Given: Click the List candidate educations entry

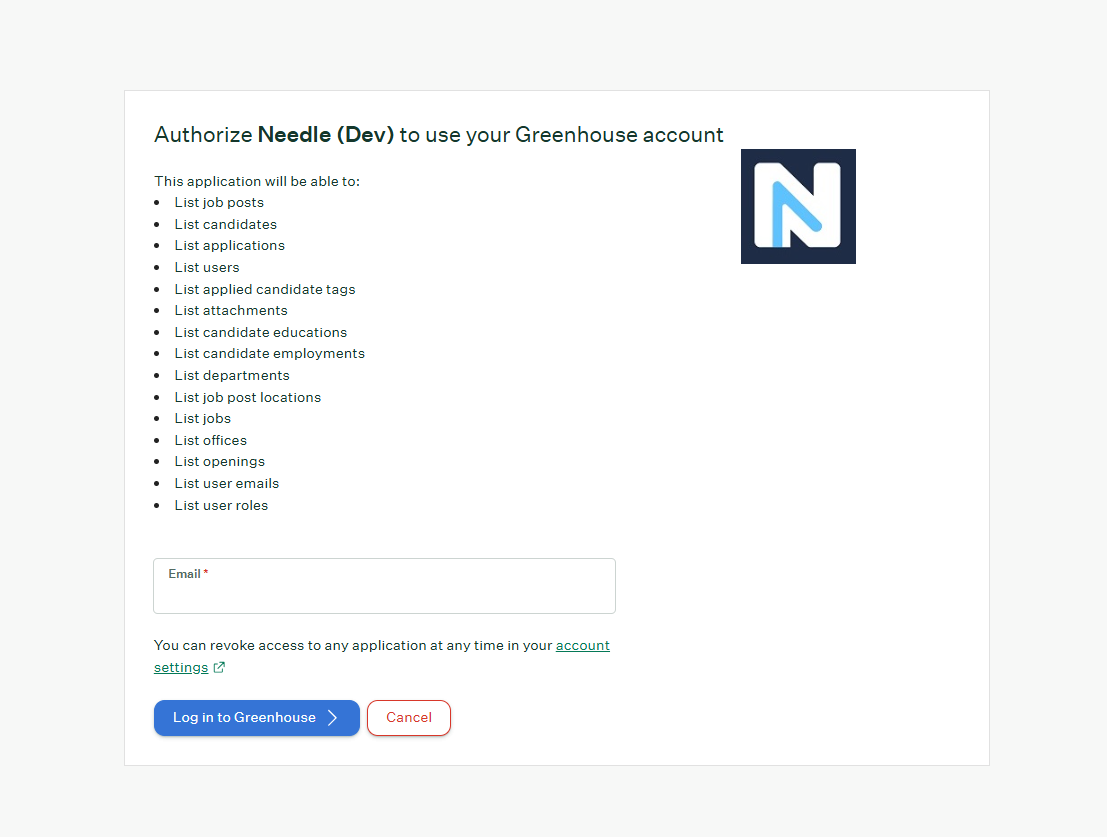Looking at the screenshot, I should [261, 333].
